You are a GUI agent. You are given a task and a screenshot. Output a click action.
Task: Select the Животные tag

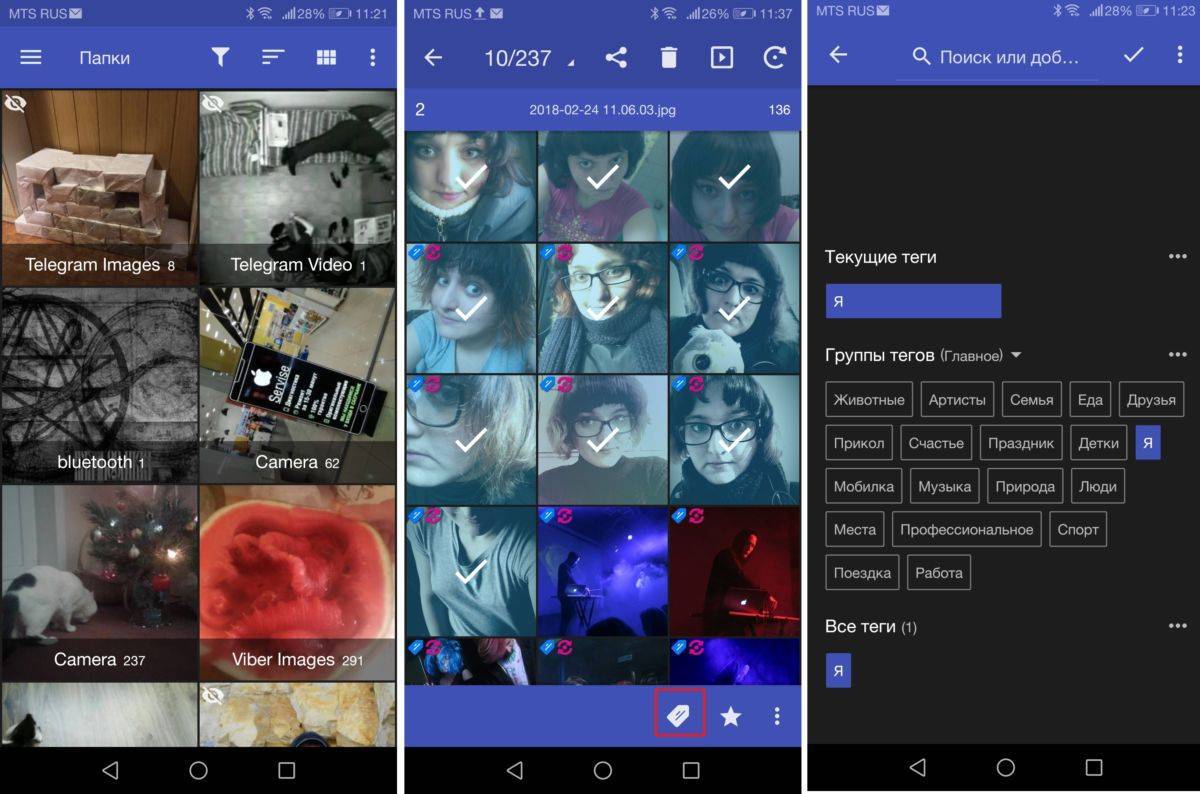point(869,400)
